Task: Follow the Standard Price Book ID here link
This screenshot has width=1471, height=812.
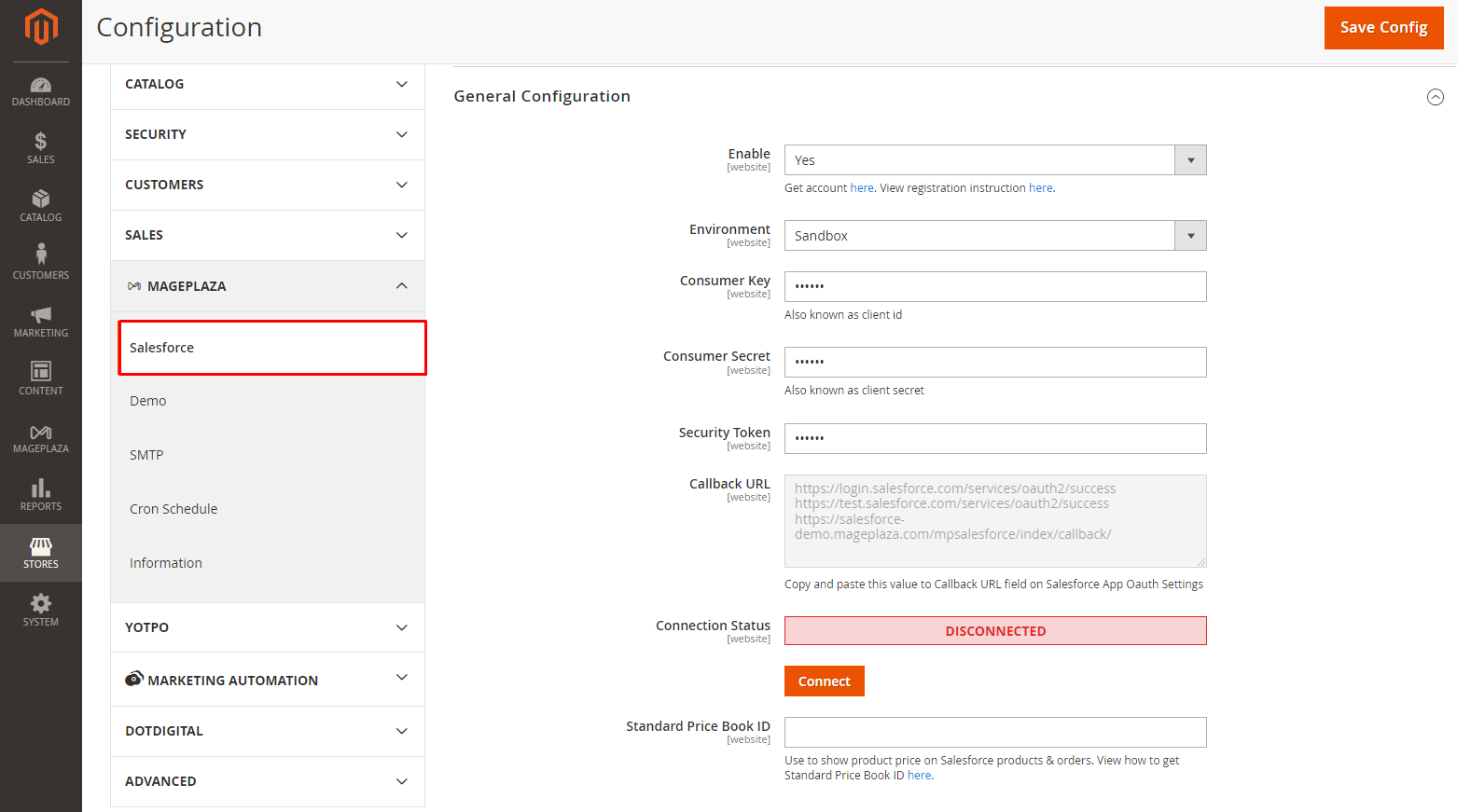Action: click(x=919, y=776)
